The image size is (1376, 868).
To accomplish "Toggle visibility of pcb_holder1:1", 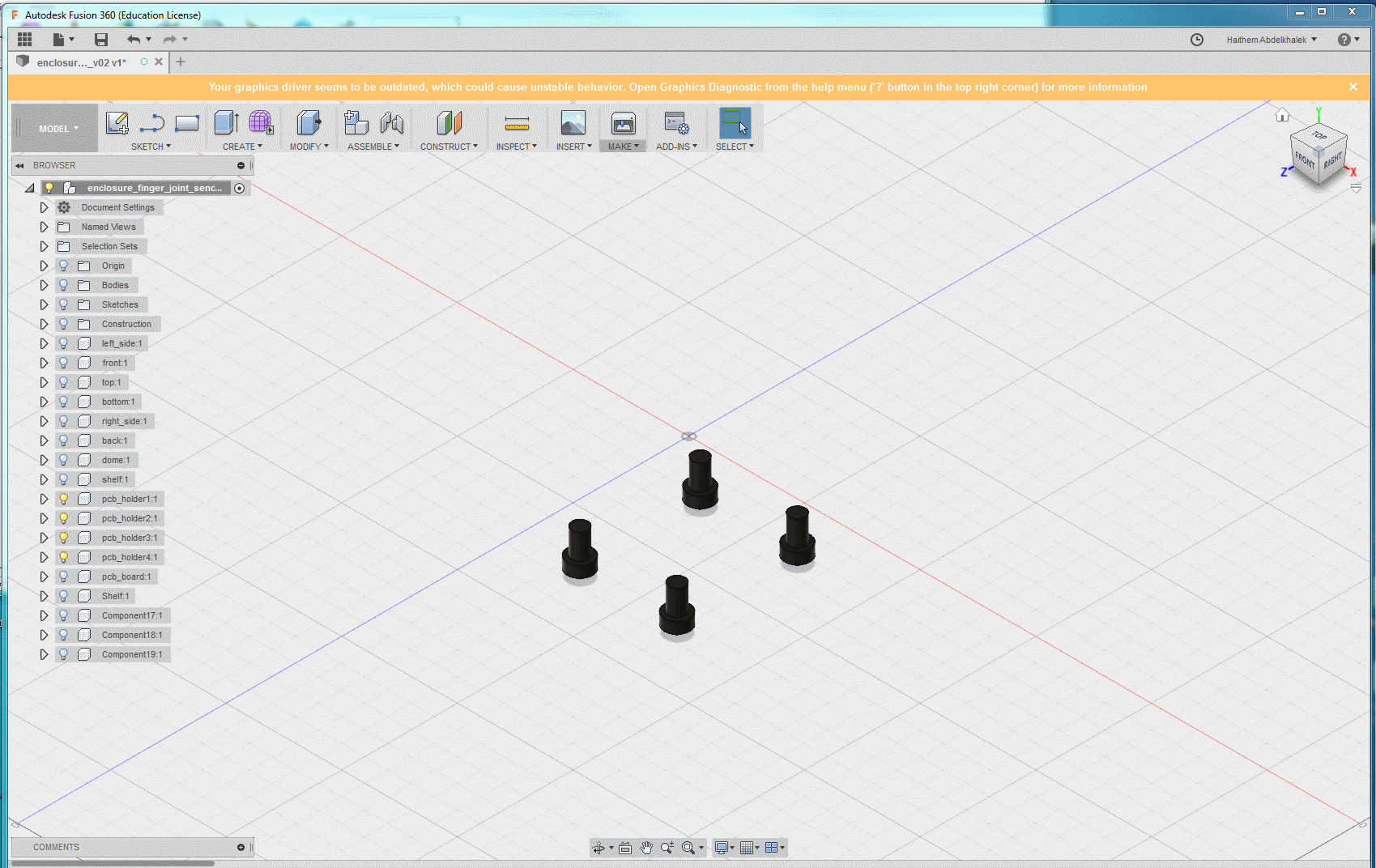I will click(x=63, y=499).
